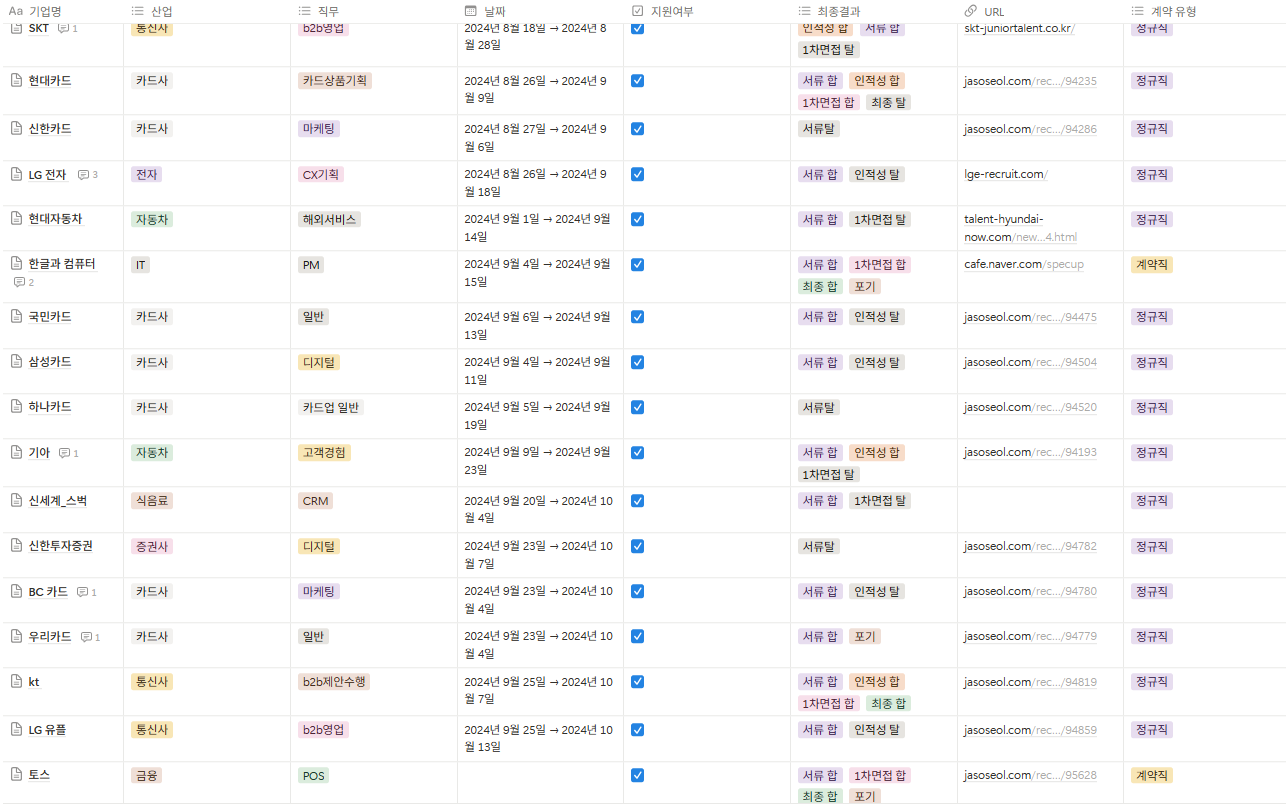The image size is (1286, 811).
Task: Click the 현대자동차 page icon
Action: pos(16,218)
